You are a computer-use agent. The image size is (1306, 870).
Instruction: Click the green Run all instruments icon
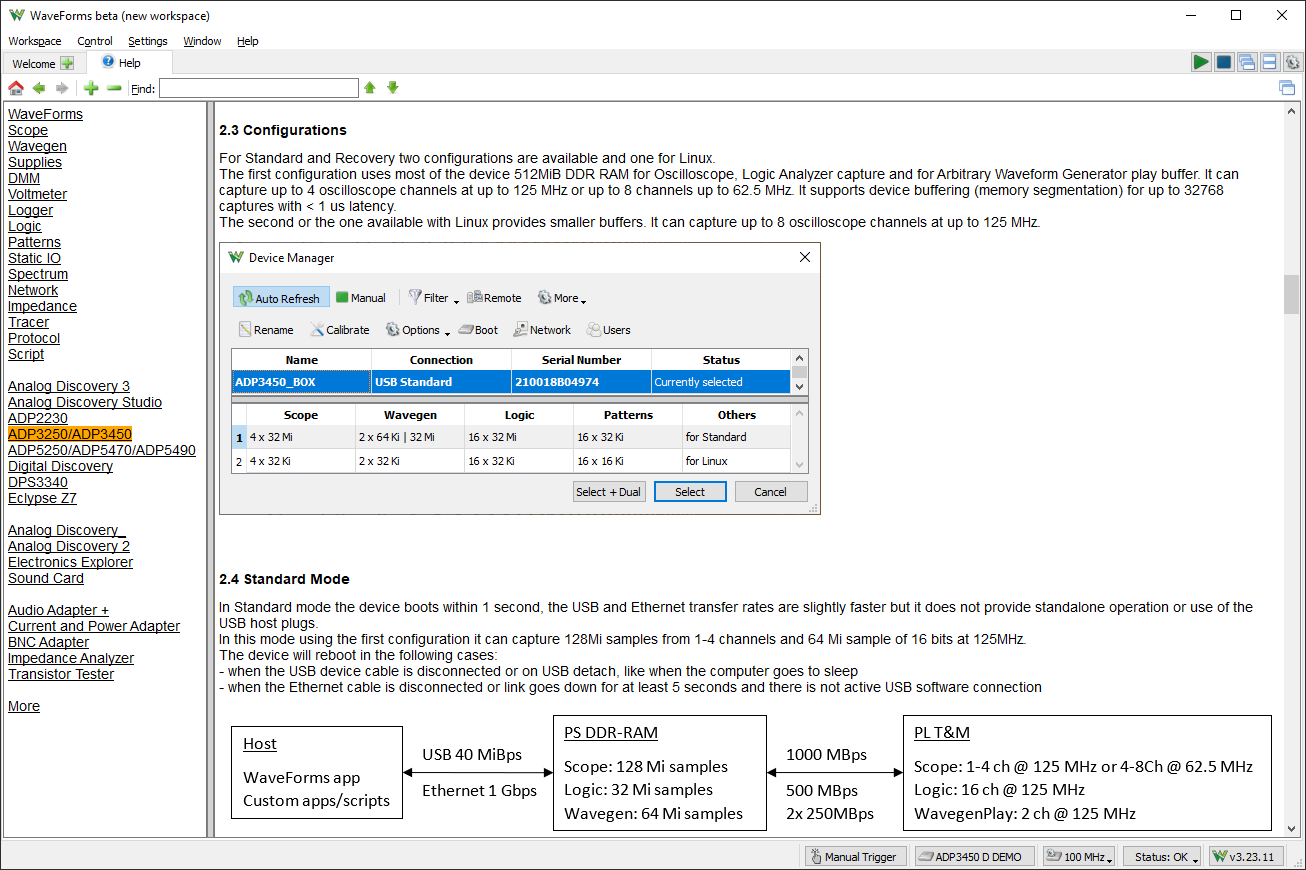(1201, 62)
